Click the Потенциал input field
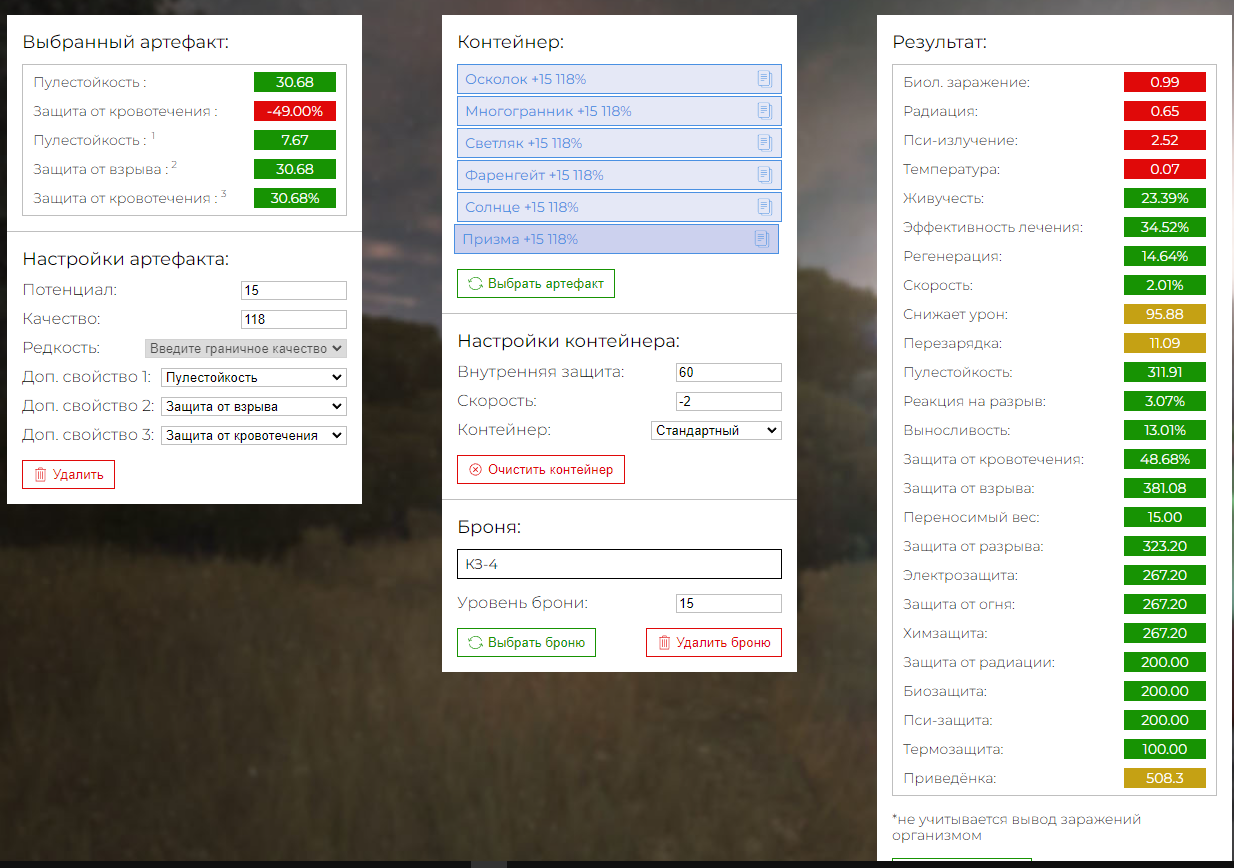The image size is (1234, 868). point(293,291)
